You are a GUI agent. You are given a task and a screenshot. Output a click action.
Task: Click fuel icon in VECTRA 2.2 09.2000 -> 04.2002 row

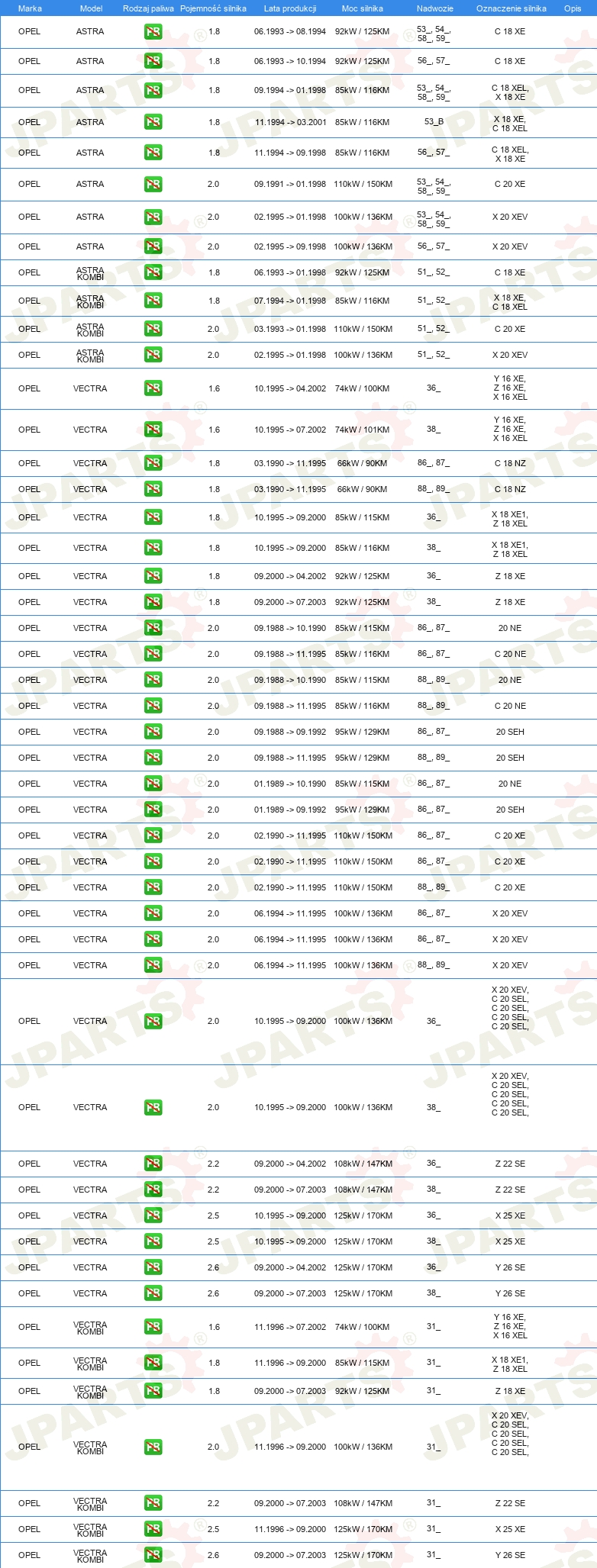pos(153,1164)
